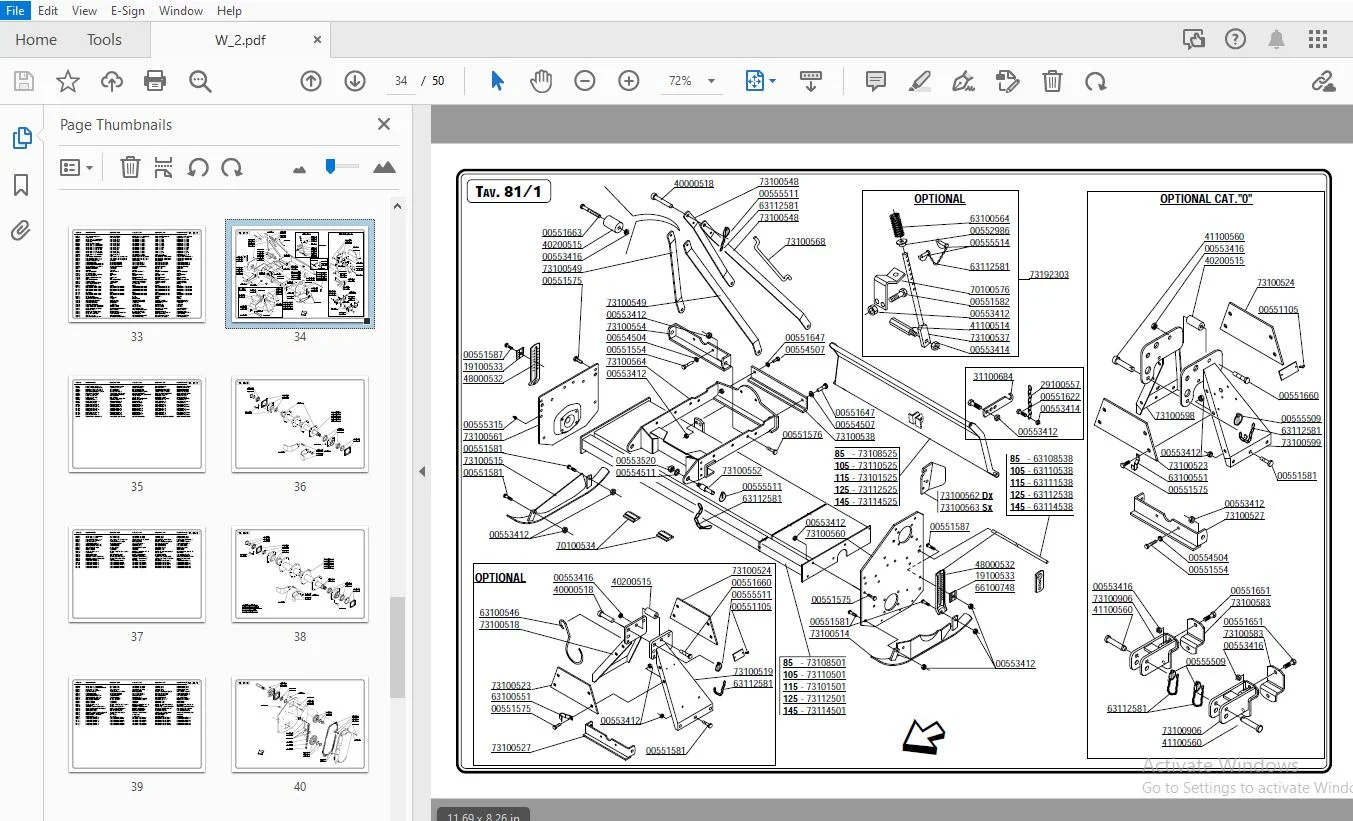Zoom in with the plus button
The image size is (1353, 821).
coord(629,81)
